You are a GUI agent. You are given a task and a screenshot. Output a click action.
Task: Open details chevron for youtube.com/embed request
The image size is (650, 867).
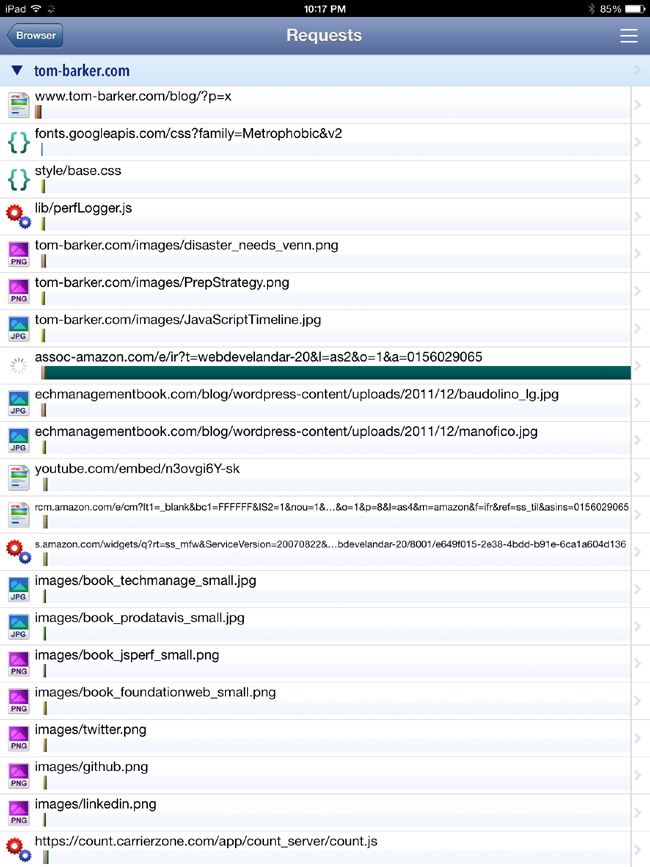tap(637, 477)
